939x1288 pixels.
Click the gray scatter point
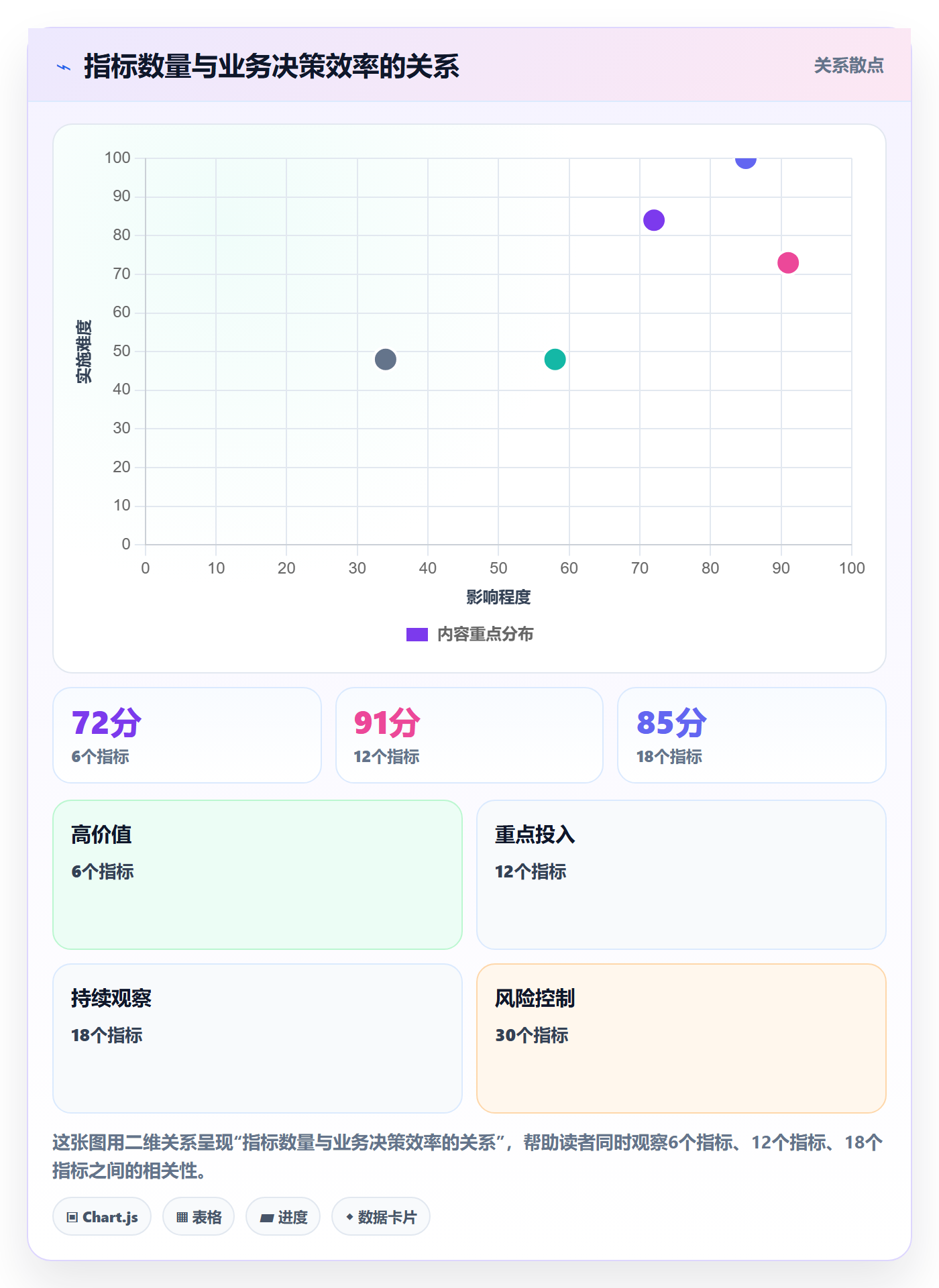[386, 360]
